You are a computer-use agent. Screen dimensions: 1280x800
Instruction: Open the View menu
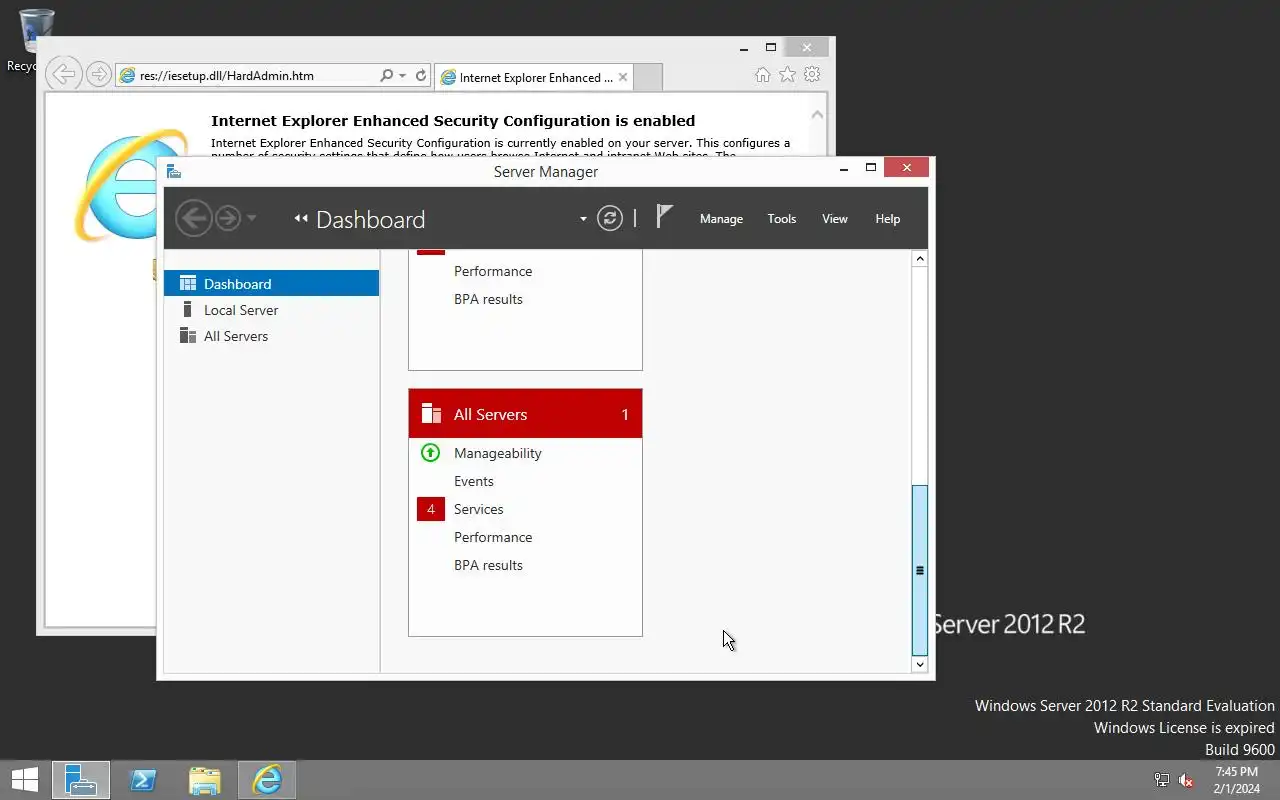pyautogui.click(x=835, y=219)
